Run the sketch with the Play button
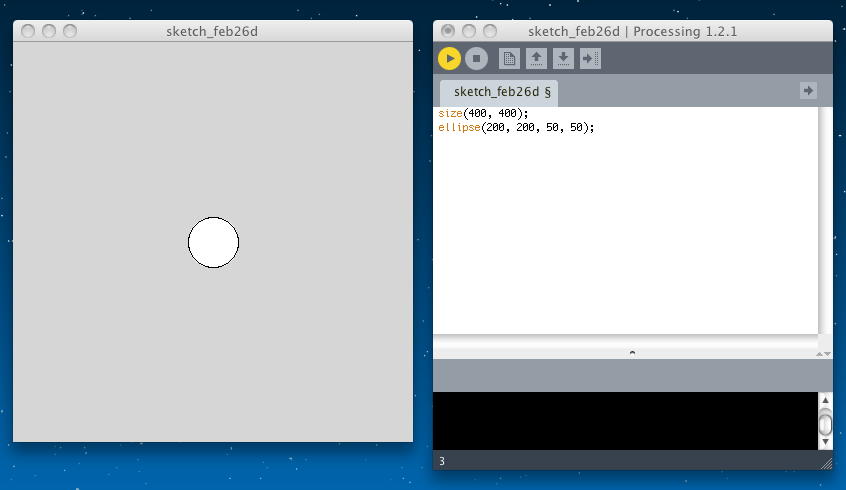 [449, 58]
